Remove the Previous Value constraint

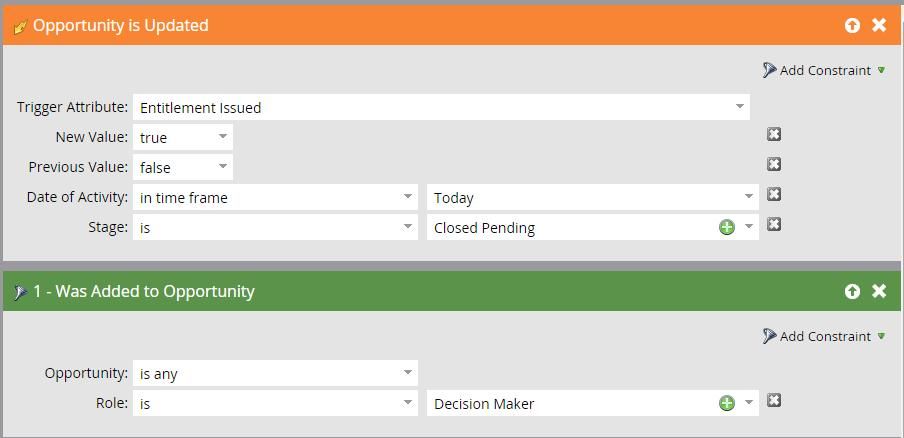click(774, 165)
